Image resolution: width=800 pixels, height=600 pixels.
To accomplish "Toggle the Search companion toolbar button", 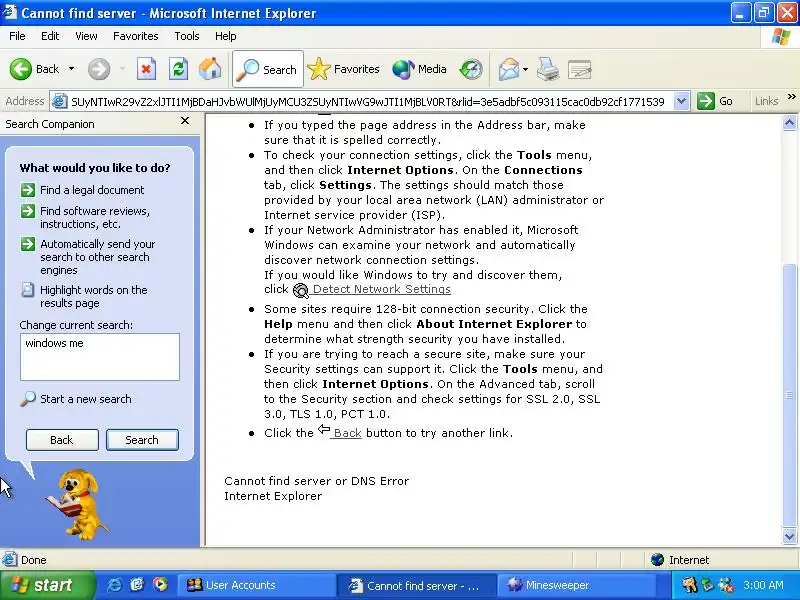I will (x=268, y=69).
